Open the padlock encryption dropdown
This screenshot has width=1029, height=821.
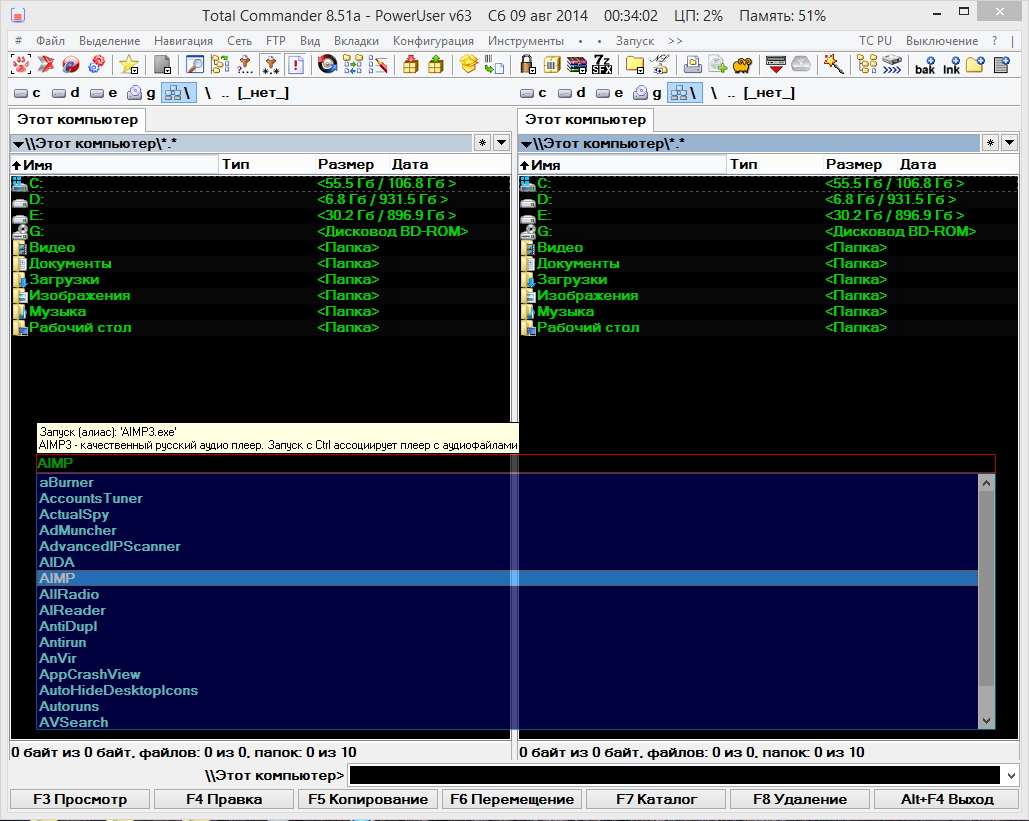point(527,64)
